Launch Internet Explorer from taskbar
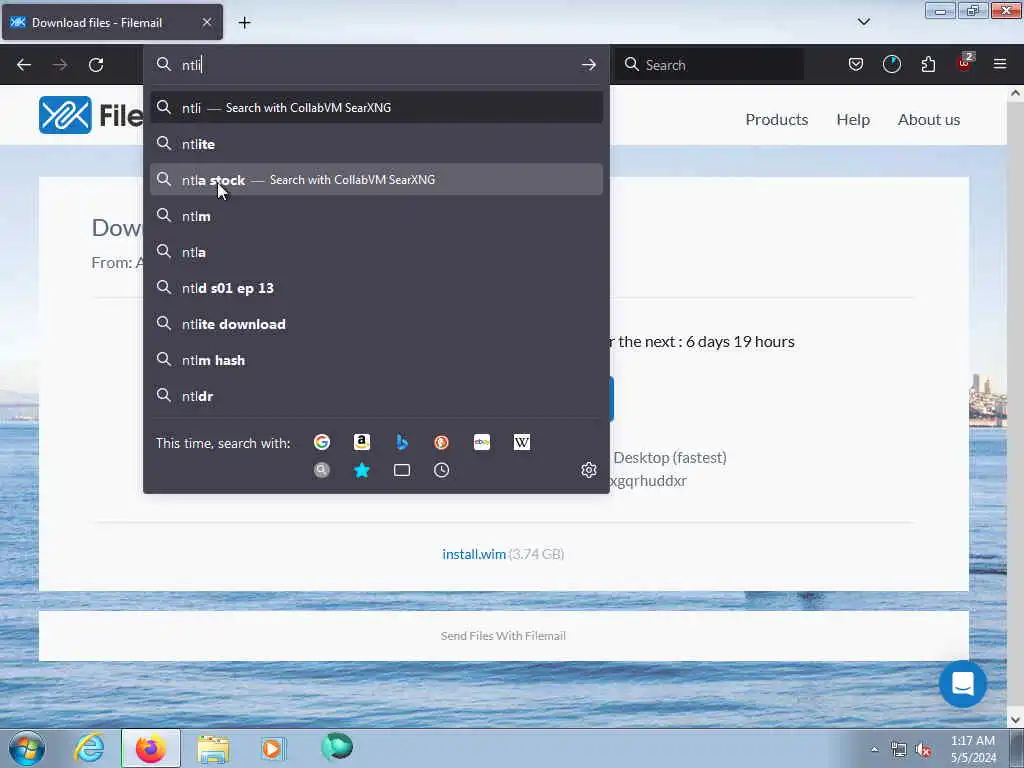1024x768 pixels. click(89, 748)
